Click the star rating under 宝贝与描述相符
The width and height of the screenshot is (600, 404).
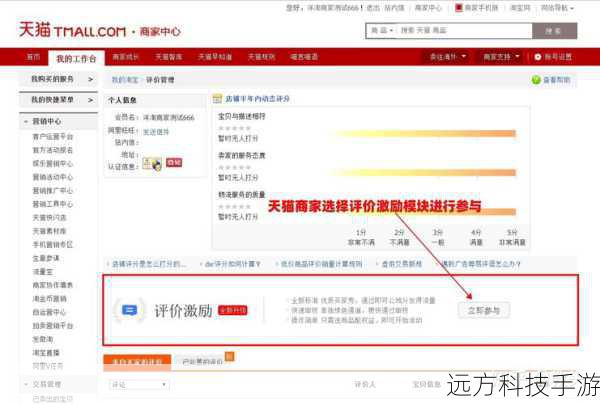(x=234, y=128)
